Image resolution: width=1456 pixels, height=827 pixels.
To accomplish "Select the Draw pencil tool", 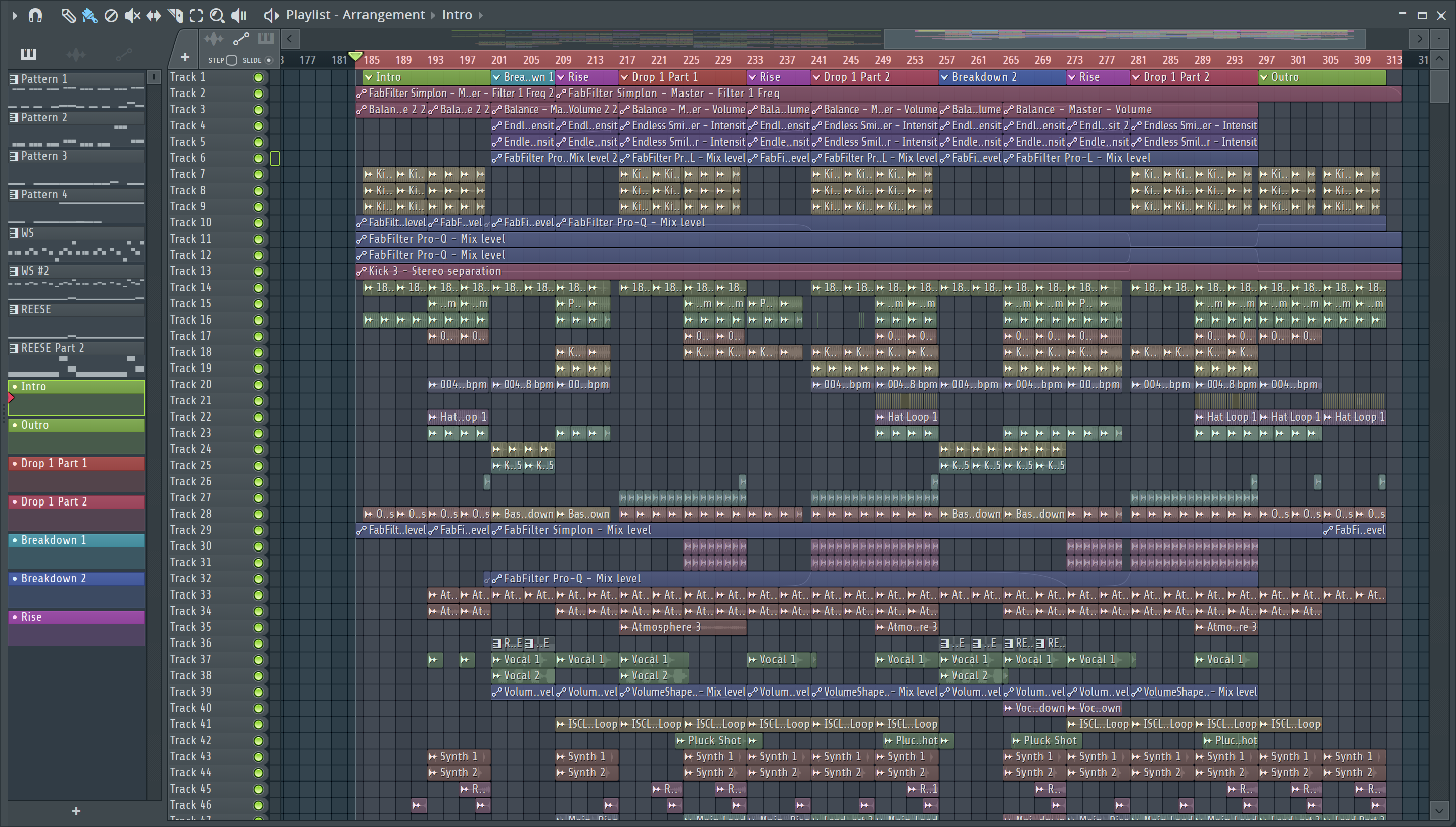I will [68, 15].
